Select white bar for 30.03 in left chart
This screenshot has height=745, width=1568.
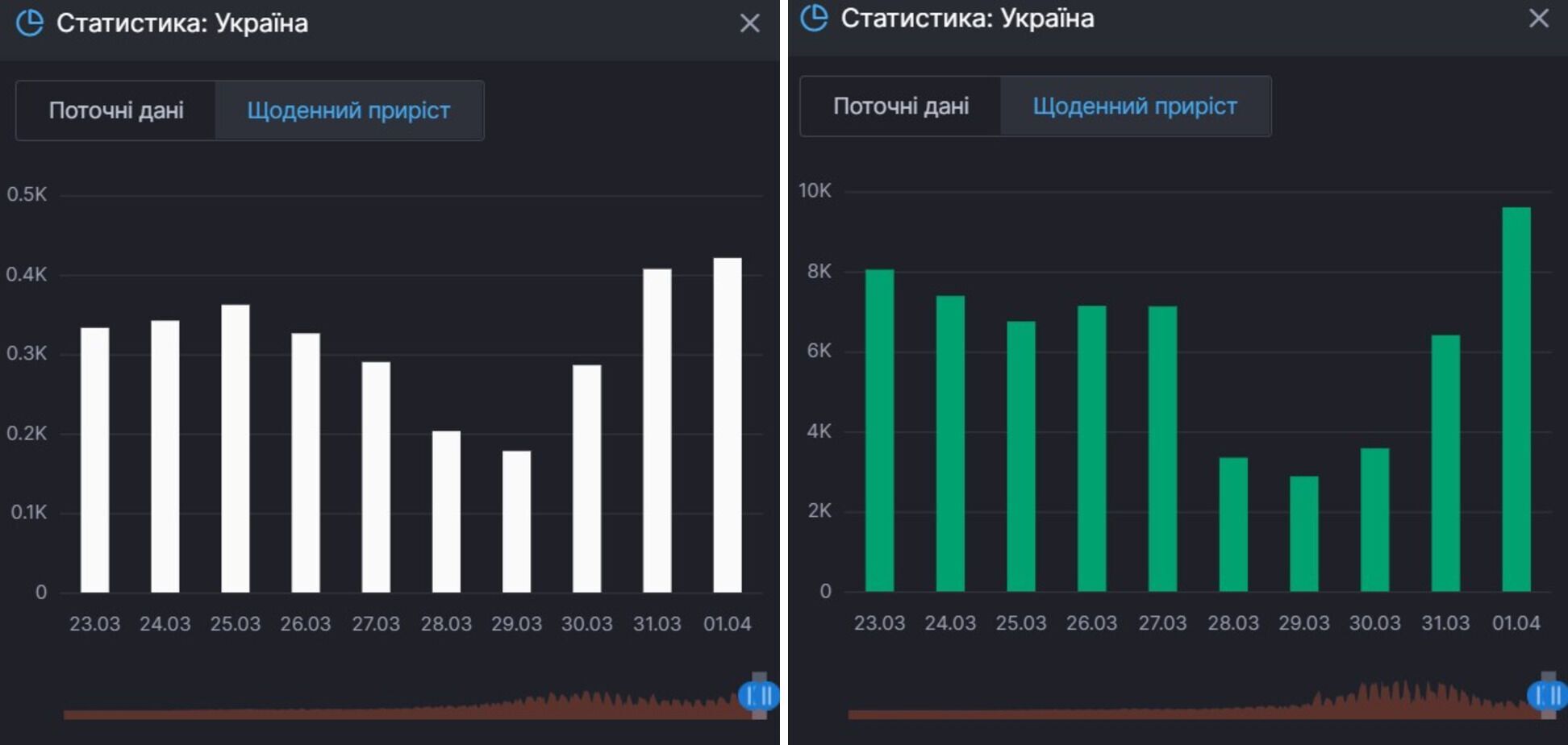tap(587, 478)
